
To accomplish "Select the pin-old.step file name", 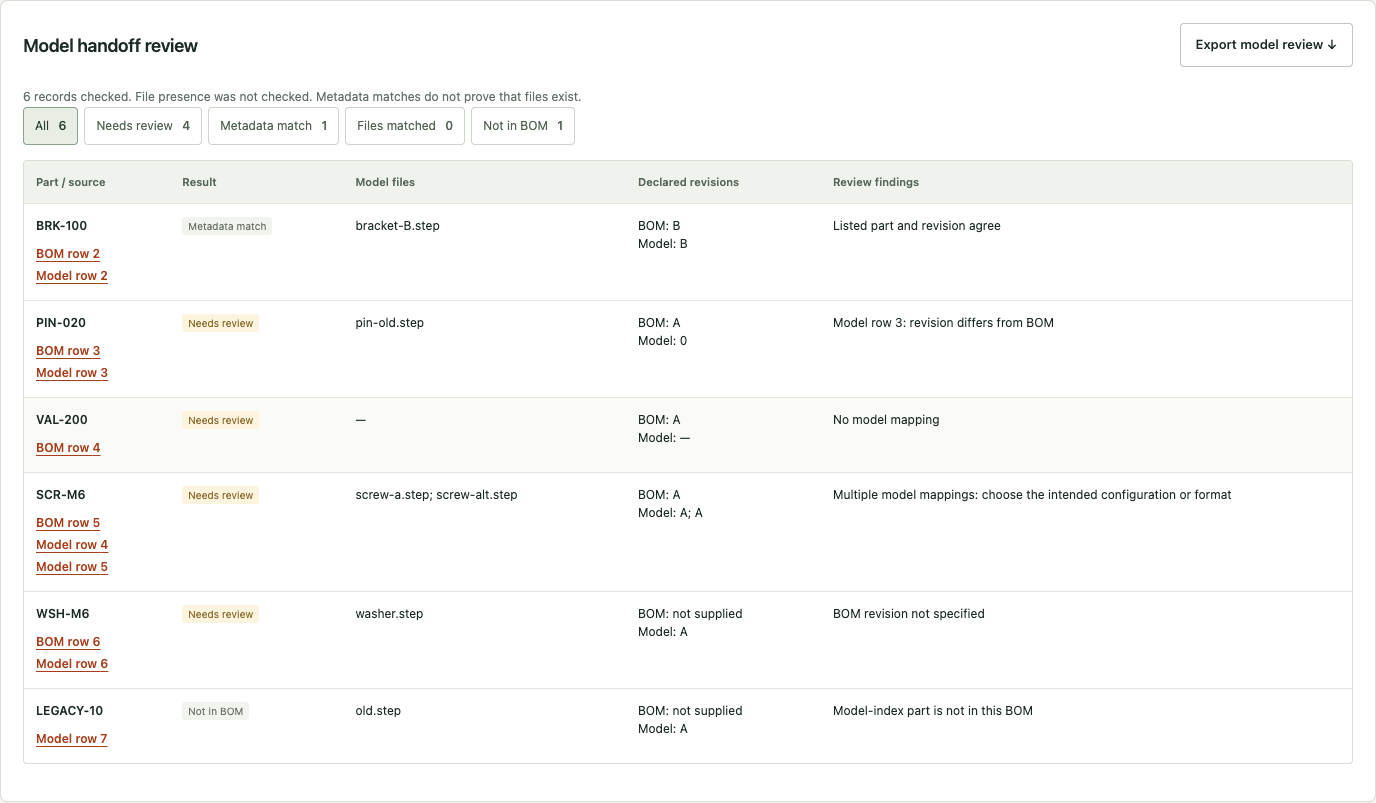I will (390, 323).
